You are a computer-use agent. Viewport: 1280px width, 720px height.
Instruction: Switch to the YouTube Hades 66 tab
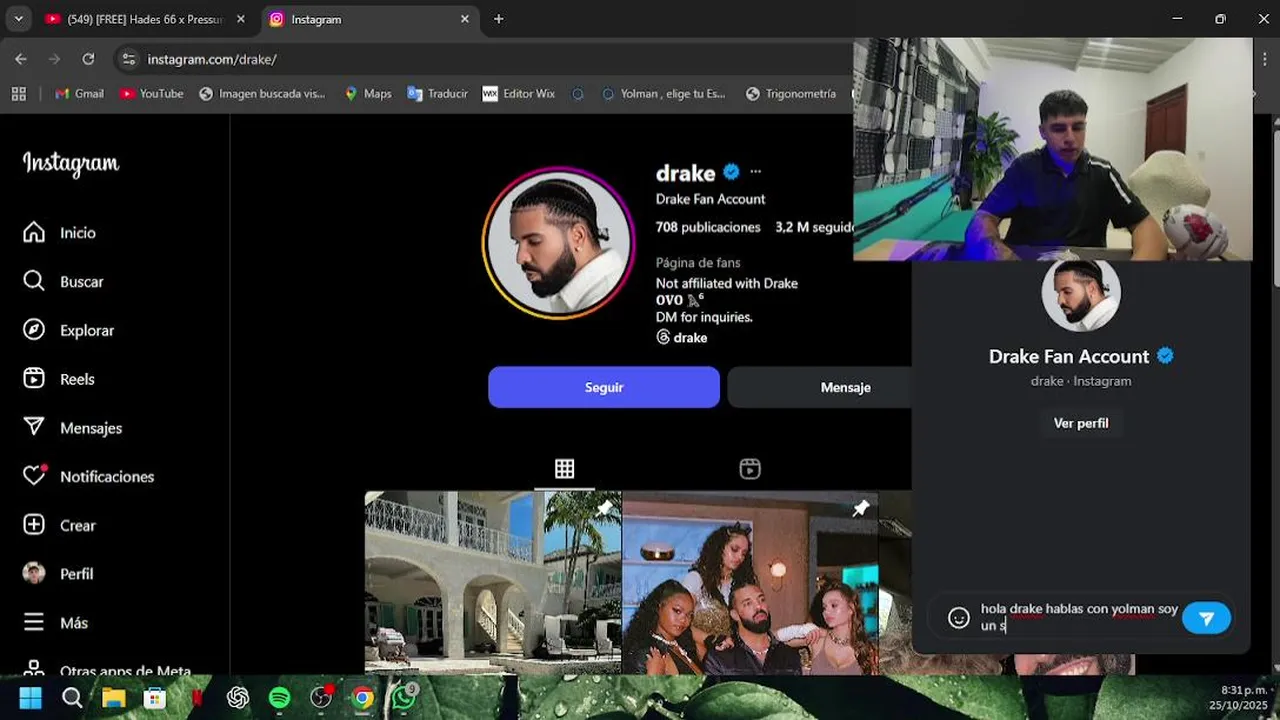[145, 19]
